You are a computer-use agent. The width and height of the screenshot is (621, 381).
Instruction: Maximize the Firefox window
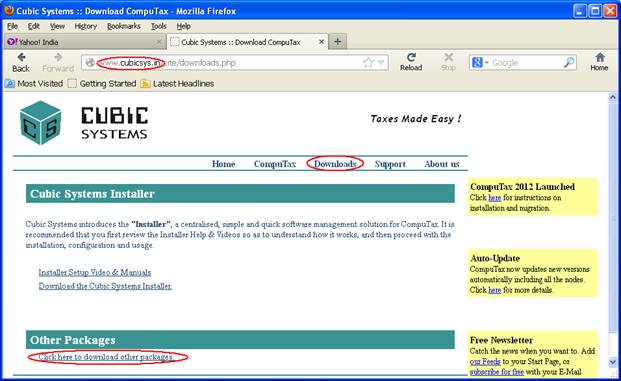tap(595, 11)
